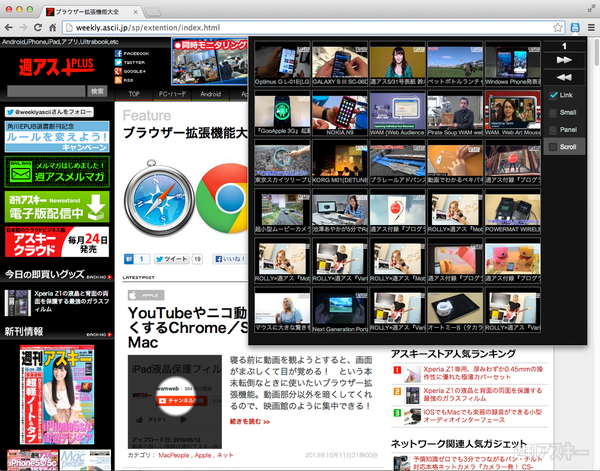Select the ブラウザー拡張機能大全 browser tab
600x471 pixels.
(91, 12)
